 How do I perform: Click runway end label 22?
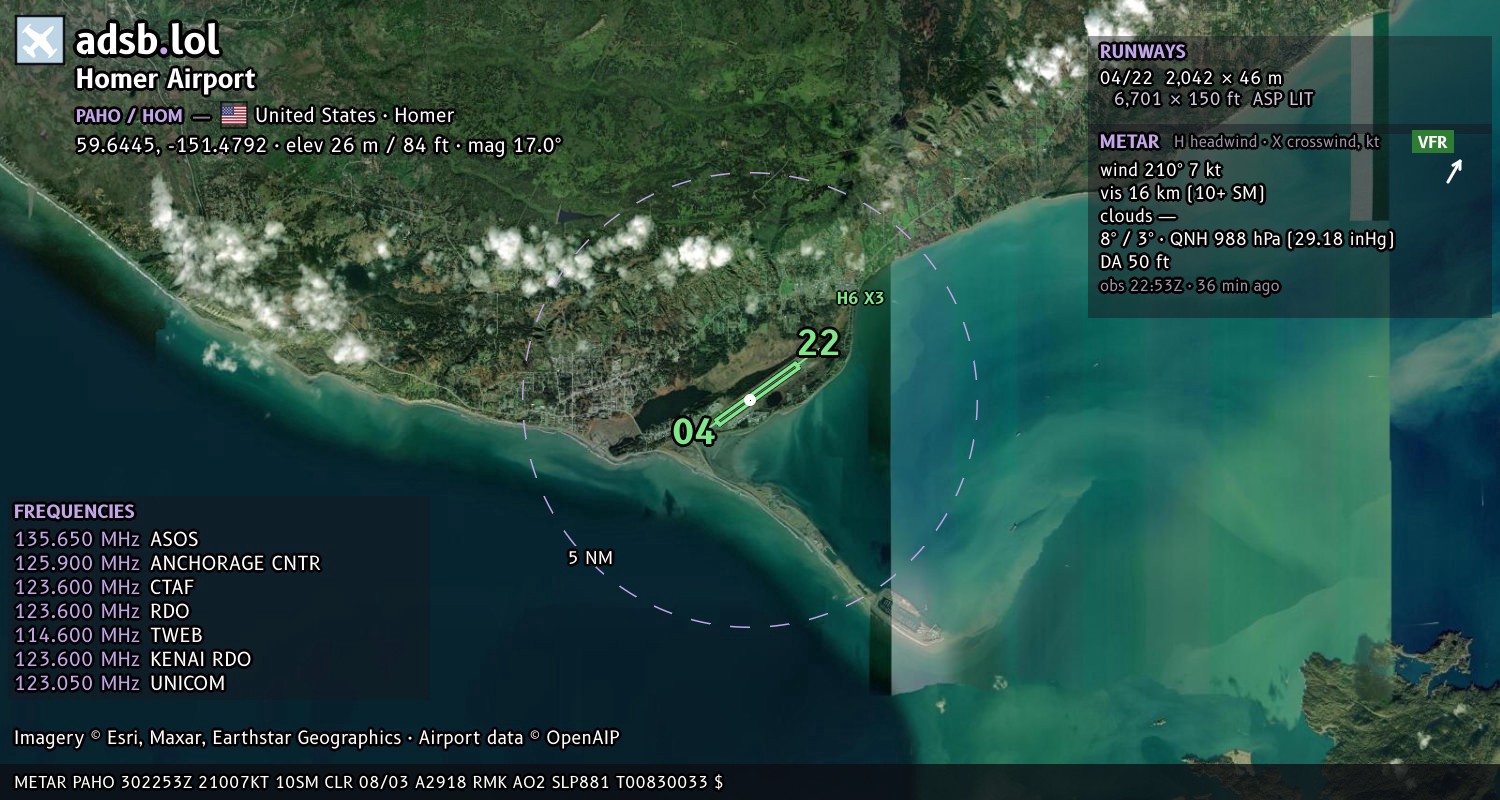tap(818, 343)
